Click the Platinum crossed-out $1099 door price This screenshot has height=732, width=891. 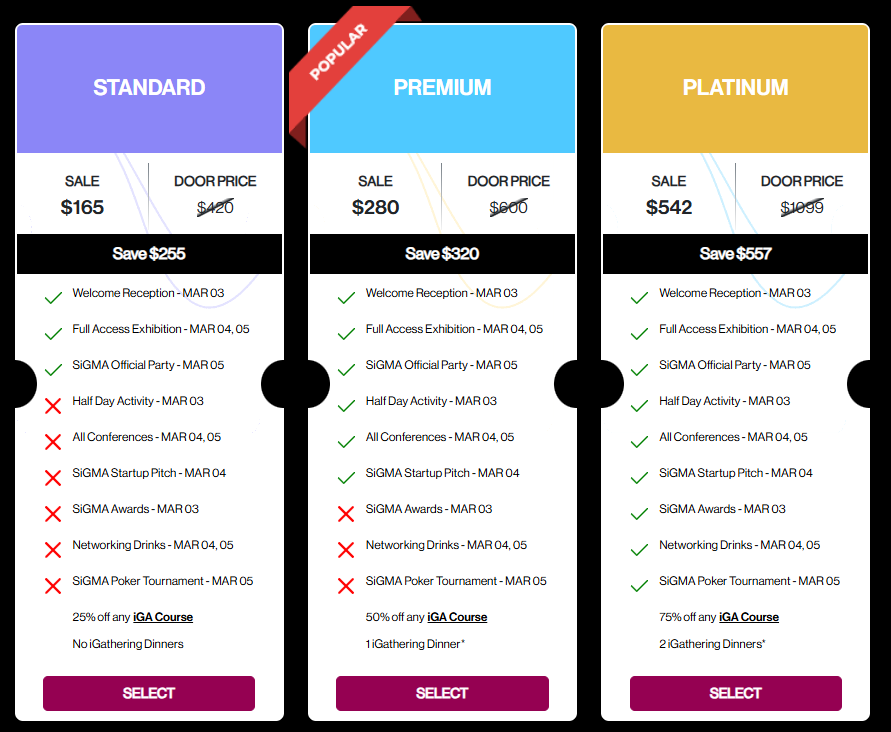[x=802, y=207]
